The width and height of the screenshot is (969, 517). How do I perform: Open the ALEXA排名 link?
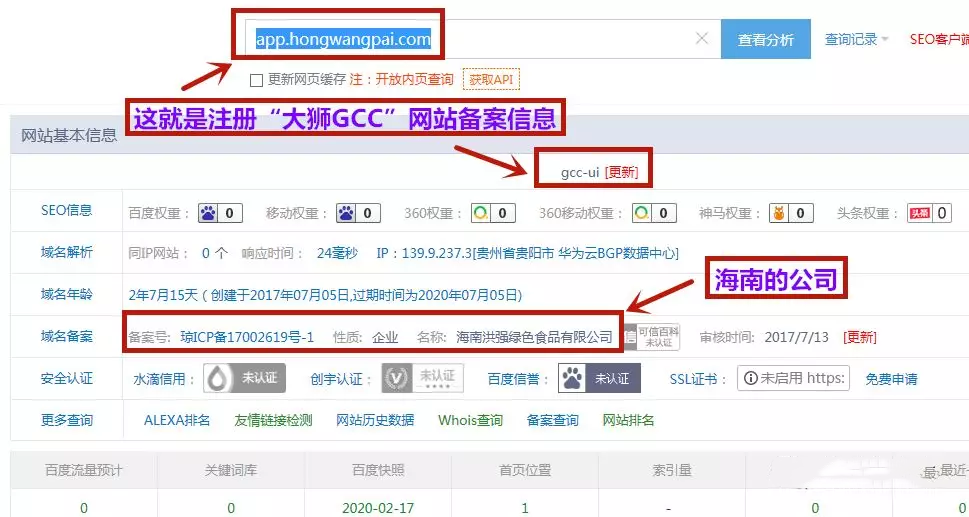177,421
